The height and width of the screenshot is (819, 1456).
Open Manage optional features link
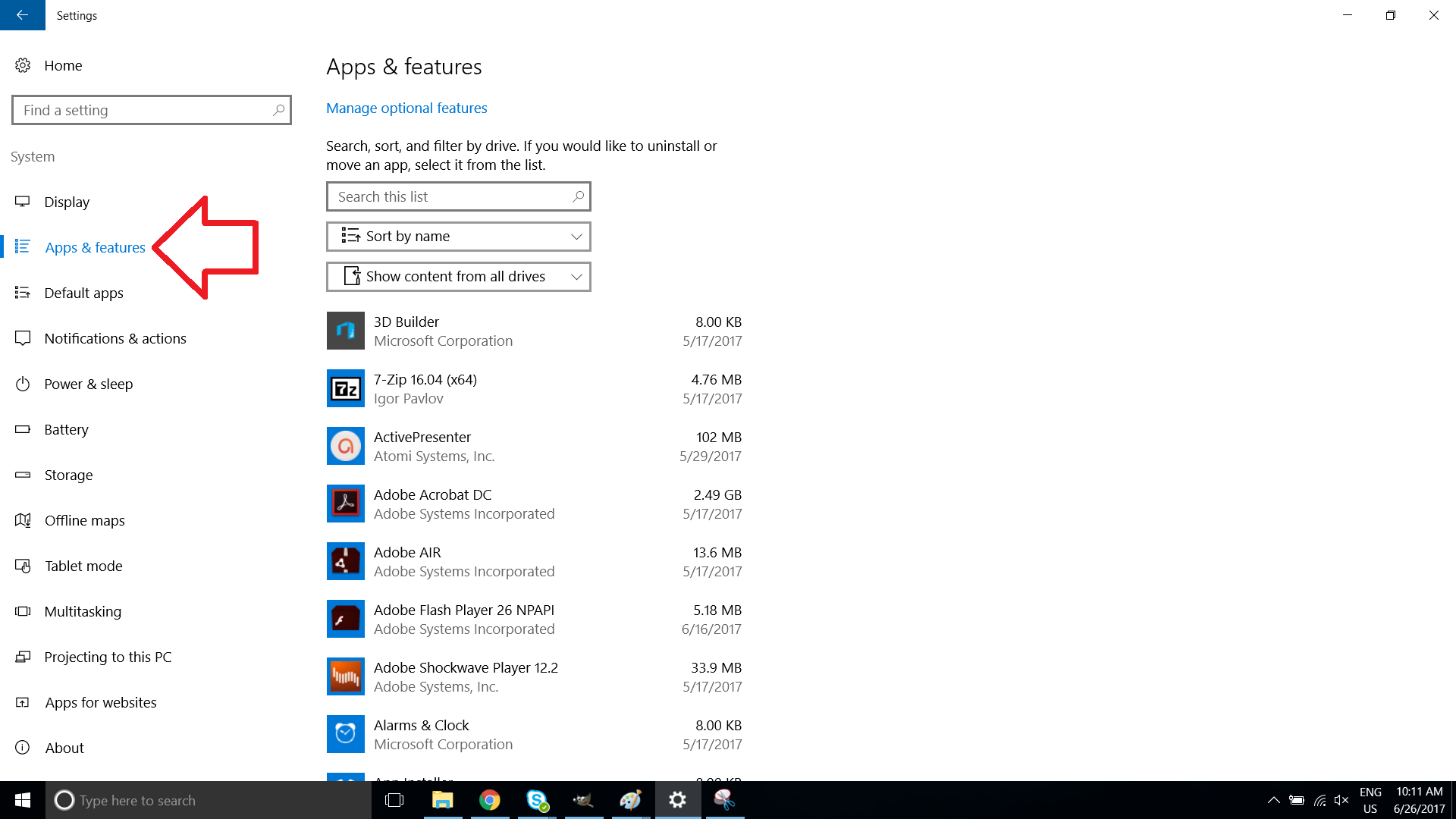click(406, 108)
